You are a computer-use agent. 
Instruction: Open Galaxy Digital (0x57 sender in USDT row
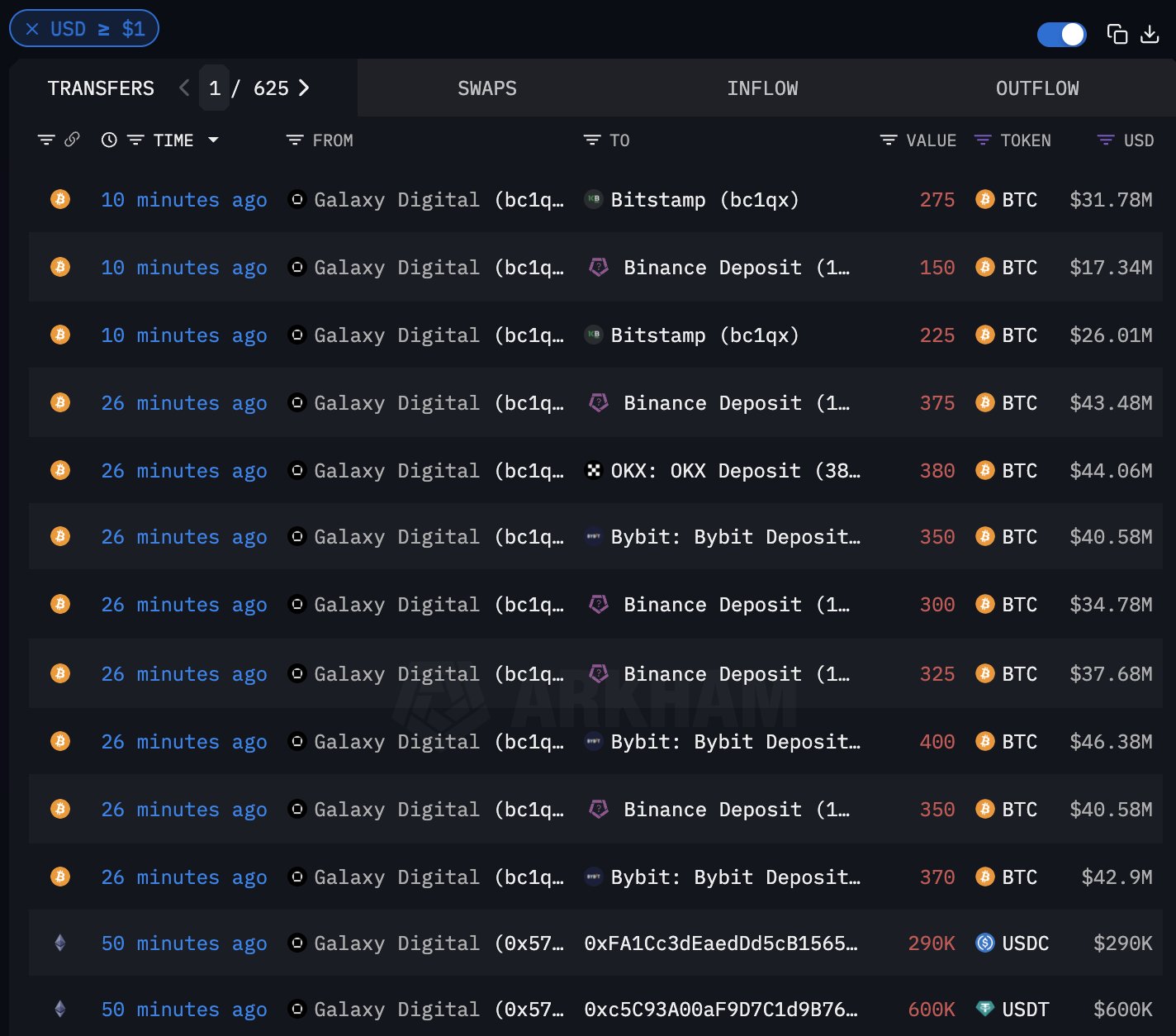(x=439, y=1010)
